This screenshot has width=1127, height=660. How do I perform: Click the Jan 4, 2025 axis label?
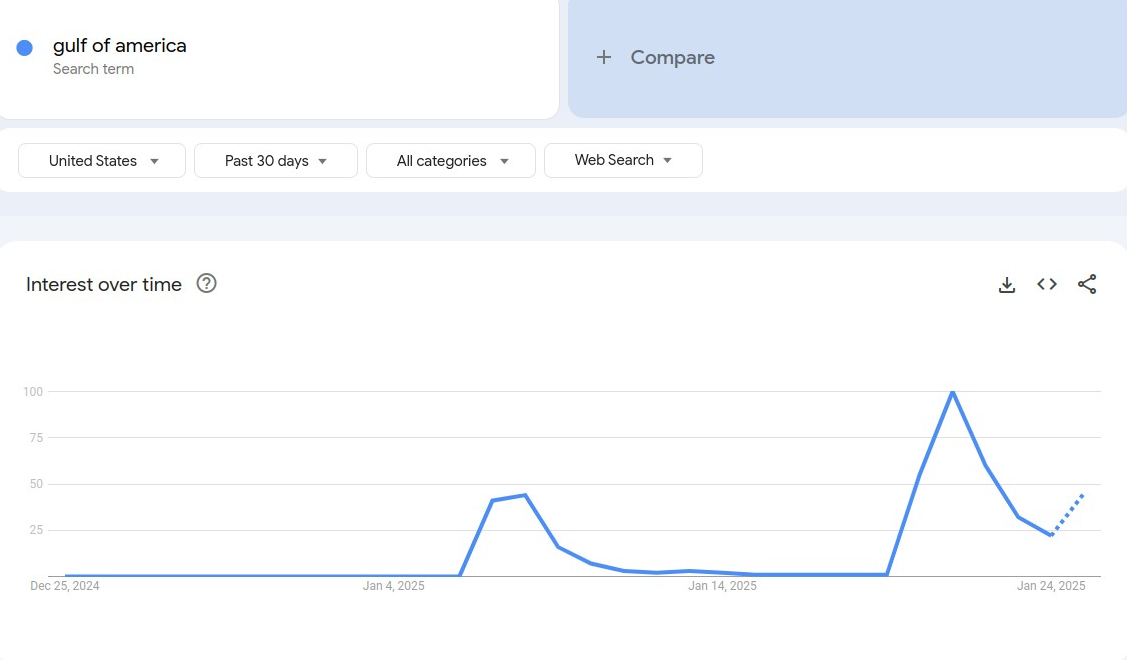coord(393,586)
